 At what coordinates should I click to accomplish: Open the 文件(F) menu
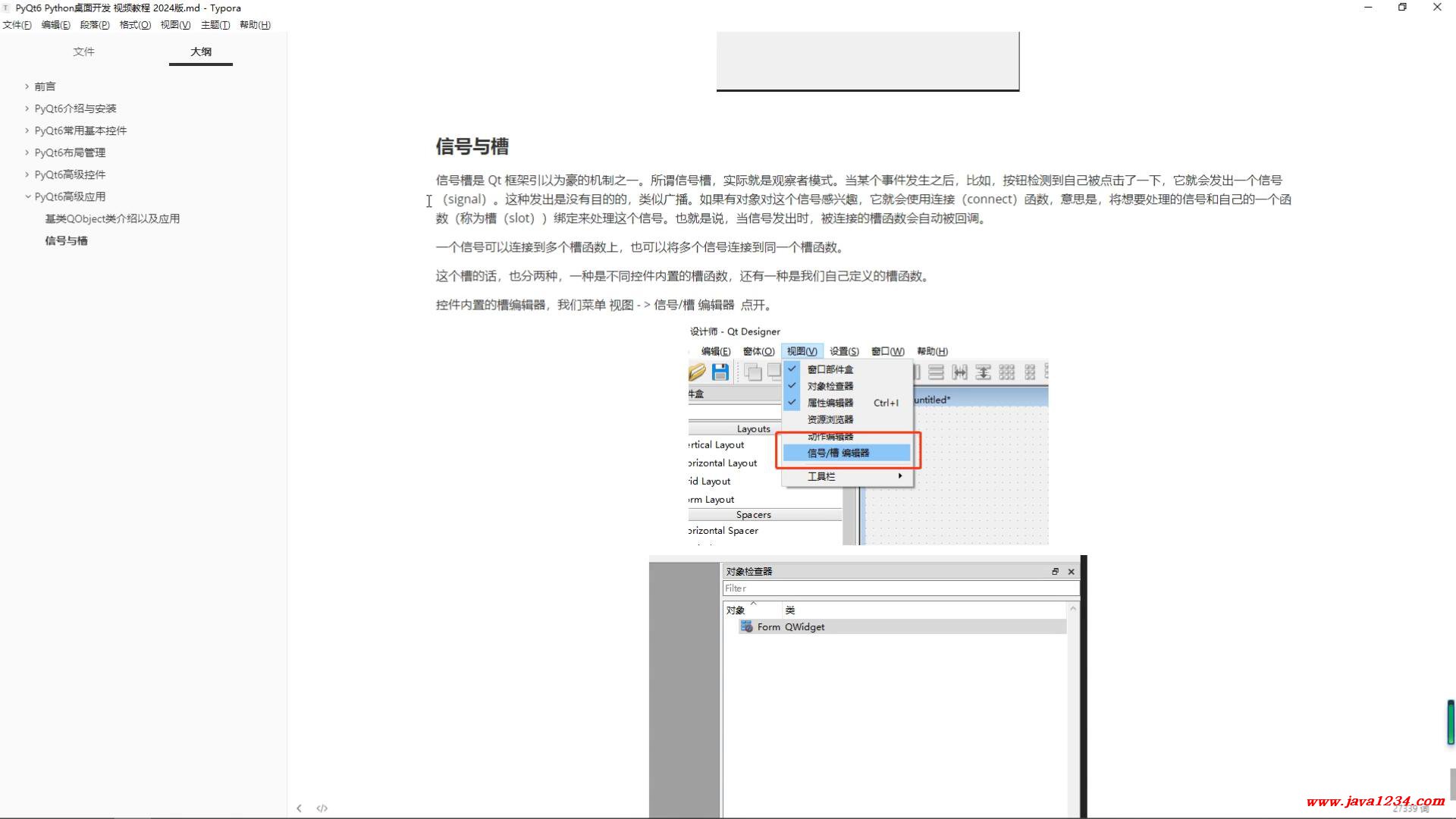17,25
